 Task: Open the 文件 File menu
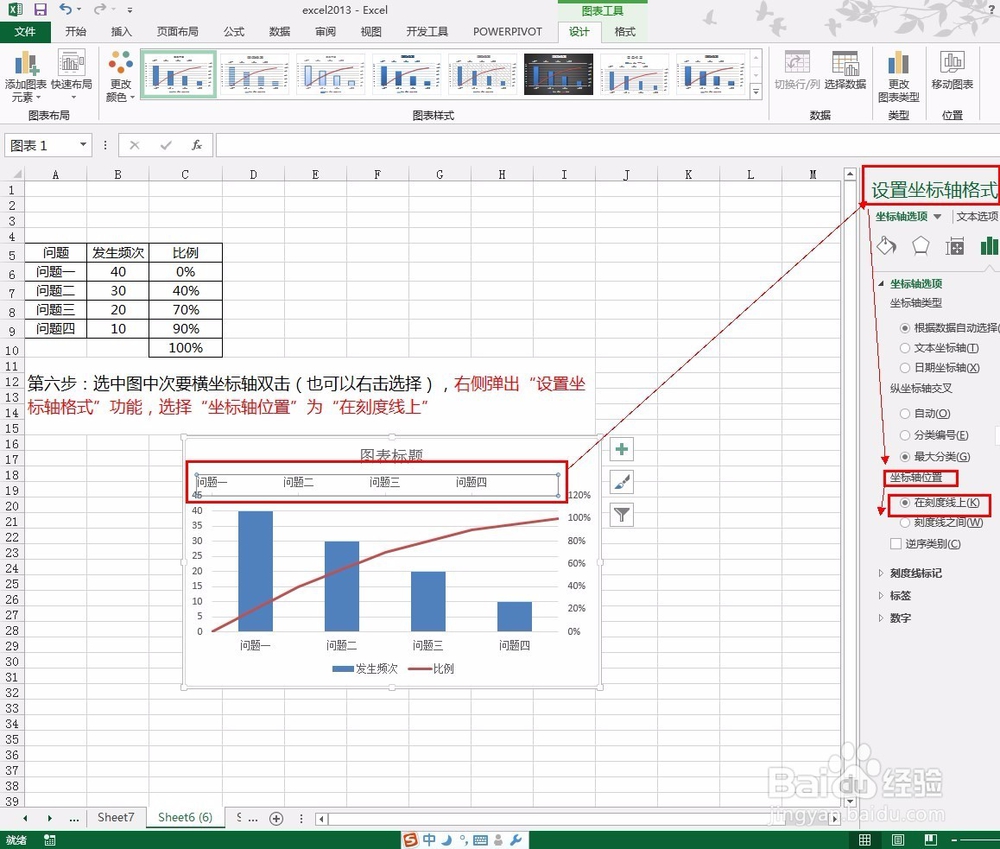coord(25,31)
